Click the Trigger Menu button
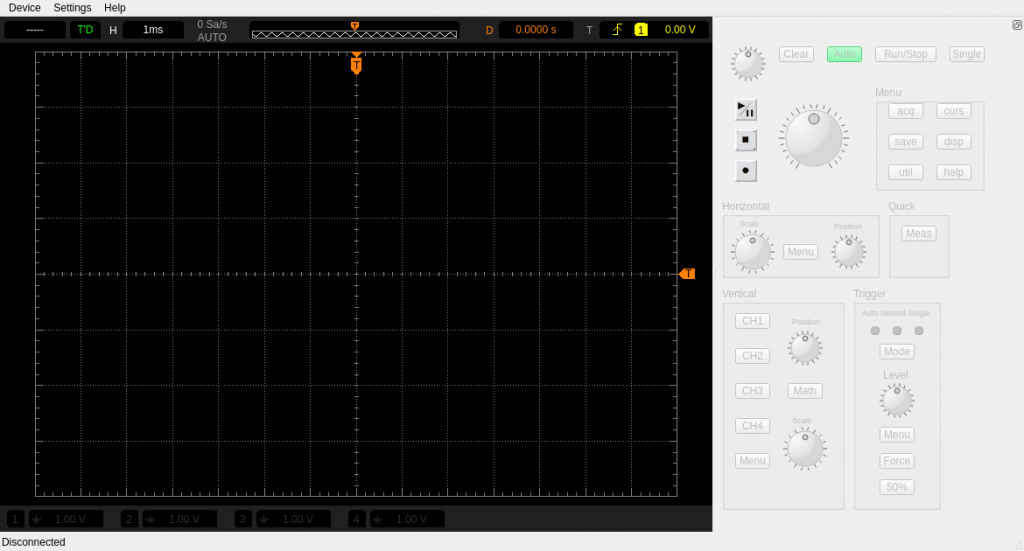 pyautogui.click(x=897, y=435)
